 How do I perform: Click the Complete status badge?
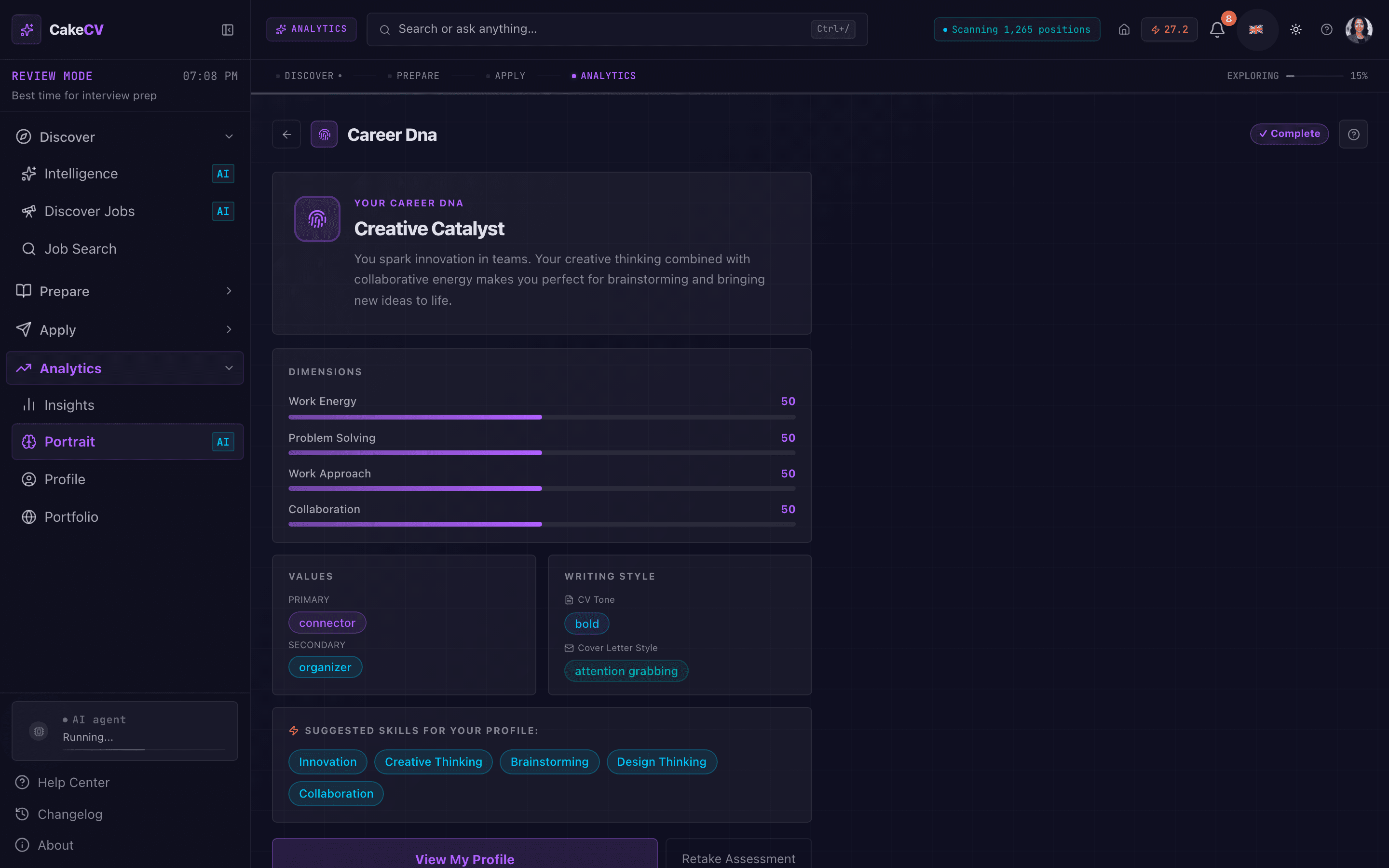1289,134
